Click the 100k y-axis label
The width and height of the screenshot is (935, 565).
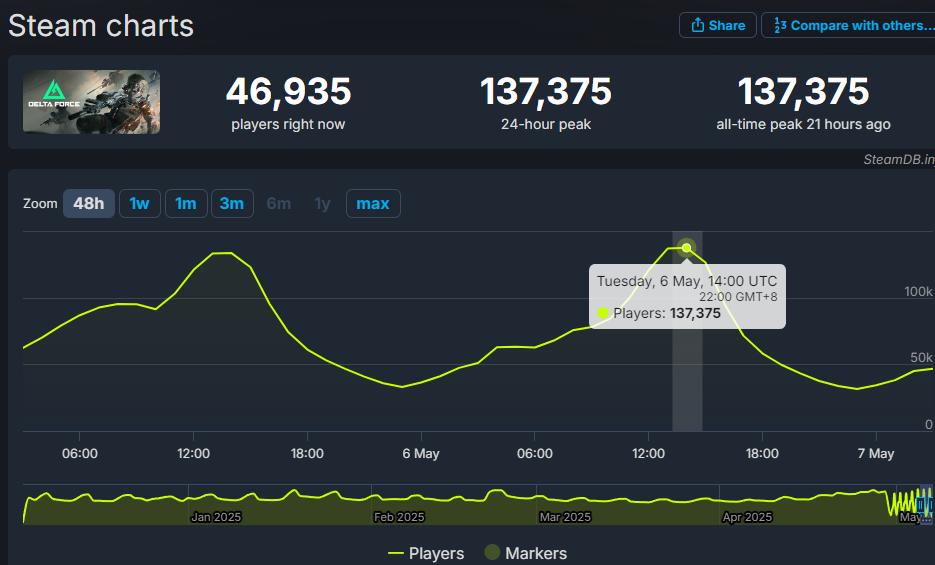918,291
